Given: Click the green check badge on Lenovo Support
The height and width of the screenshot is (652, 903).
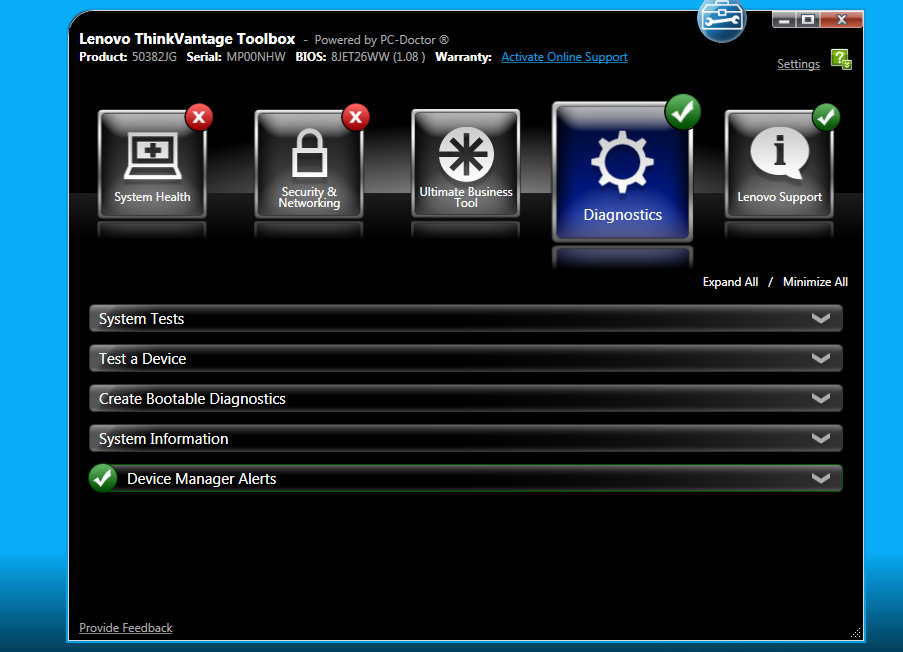Looking at the screenshot, I should tap(826, 117).
